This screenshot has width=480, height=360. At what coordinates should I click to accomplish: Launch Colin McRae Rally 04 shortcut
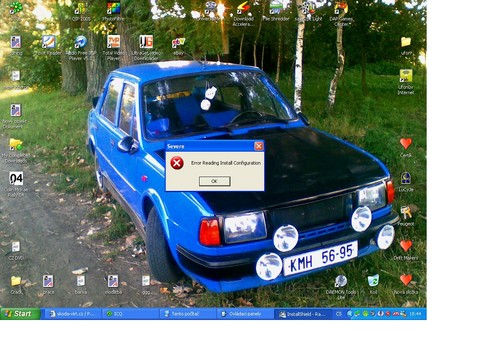tap(16, 184)
